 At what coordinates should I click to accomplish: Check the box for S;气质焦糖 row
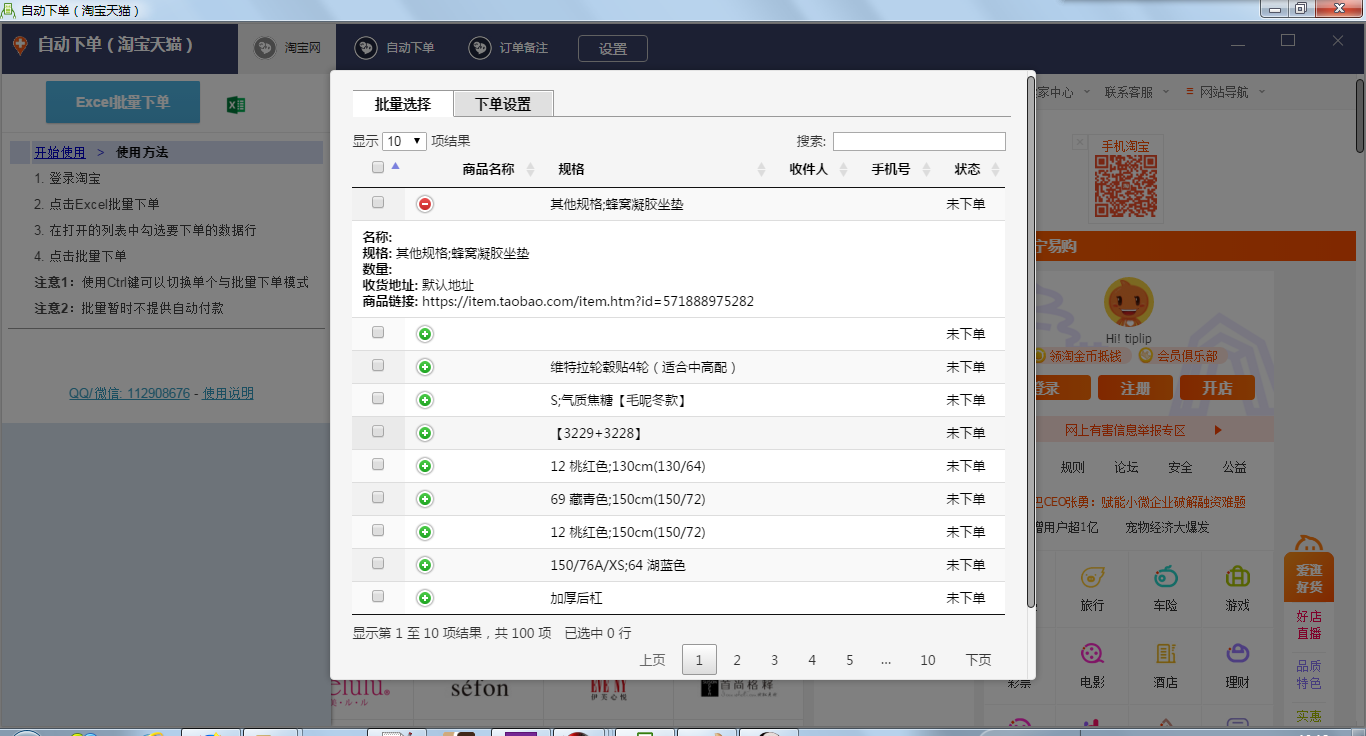point(378,398)
